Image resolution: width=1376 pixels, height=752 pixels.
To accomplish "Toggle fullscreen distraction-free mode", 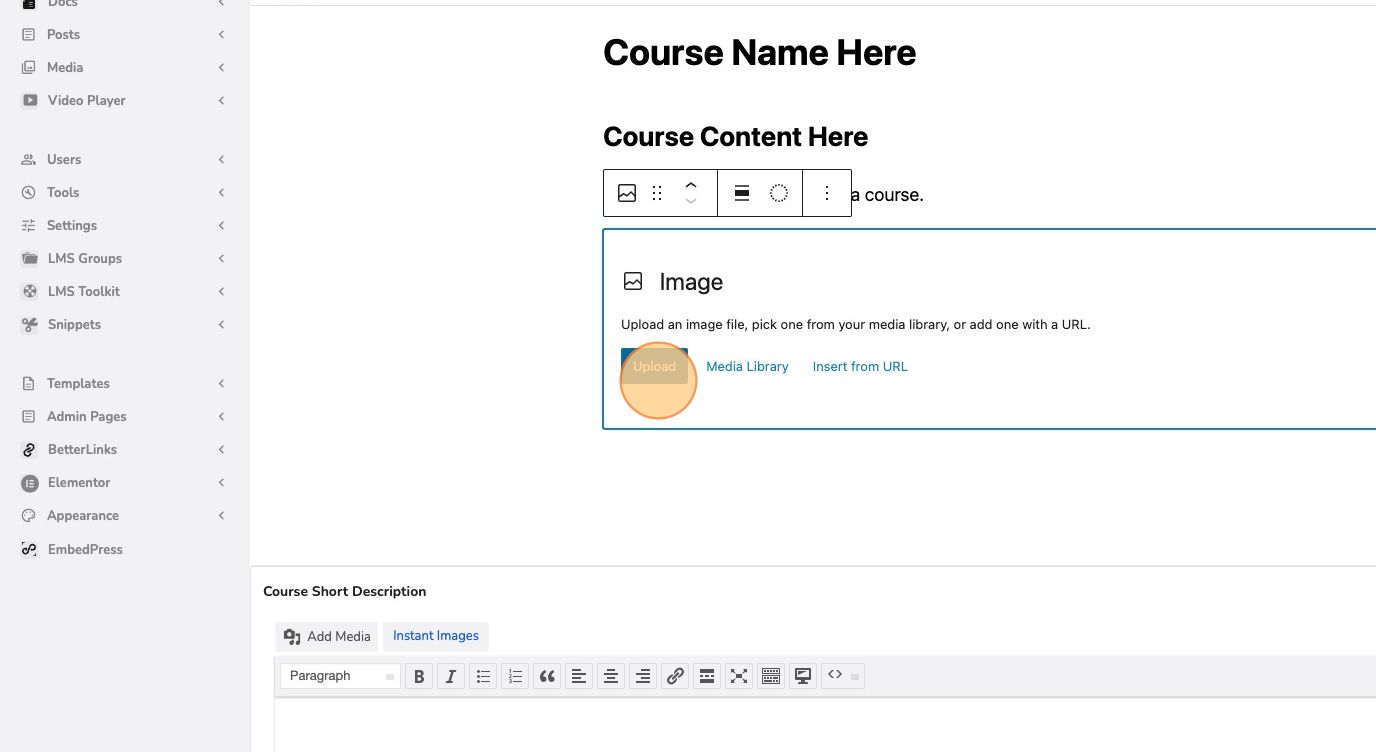I will click(x=739, y=677).
